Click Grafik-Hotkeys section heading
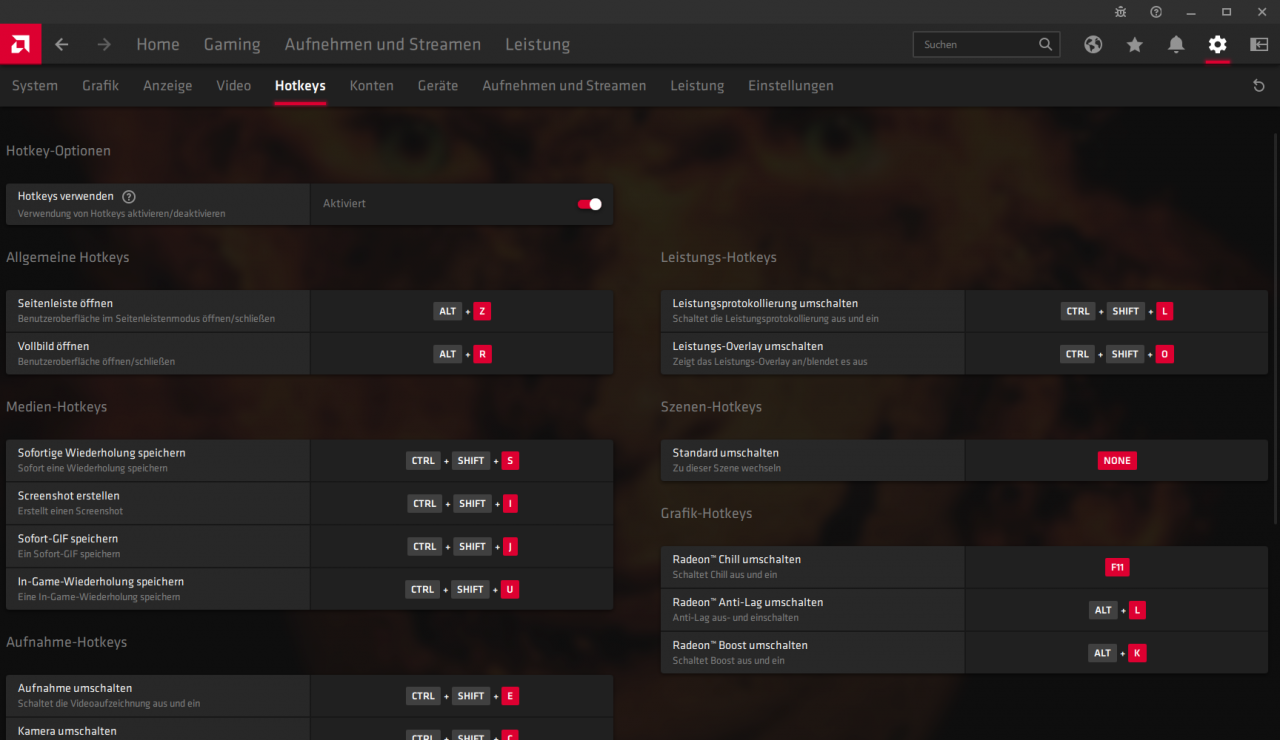The image size is (1280, 740). 706,513
